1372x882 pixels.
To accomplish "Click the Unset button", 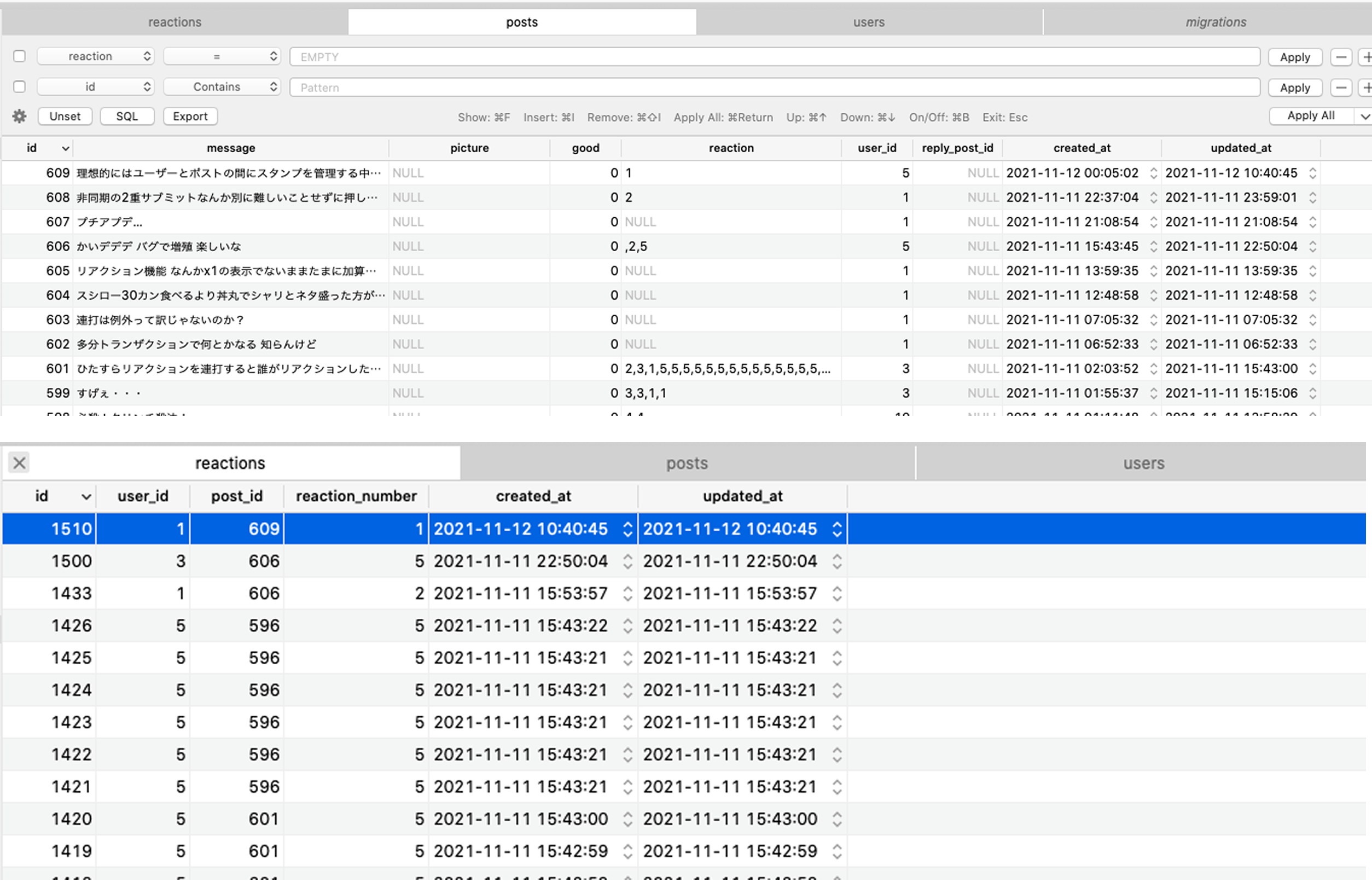I will 65,116.
